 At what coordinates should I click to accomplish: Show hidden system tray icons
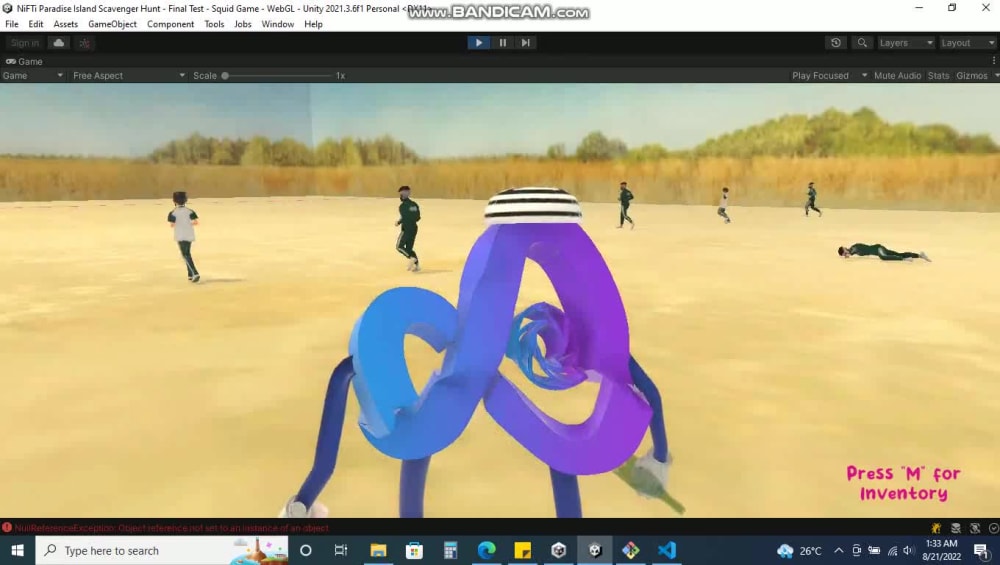pos(839,551)
